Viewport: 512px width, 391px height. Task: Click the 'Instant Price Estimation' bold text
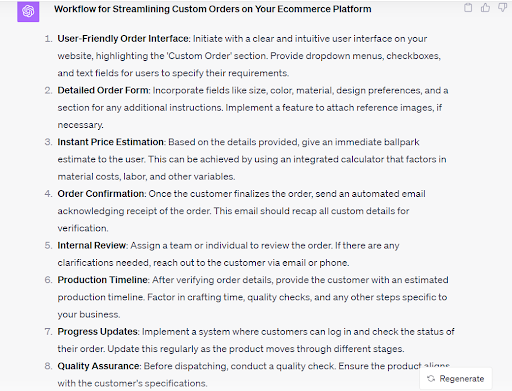(110, 142)
